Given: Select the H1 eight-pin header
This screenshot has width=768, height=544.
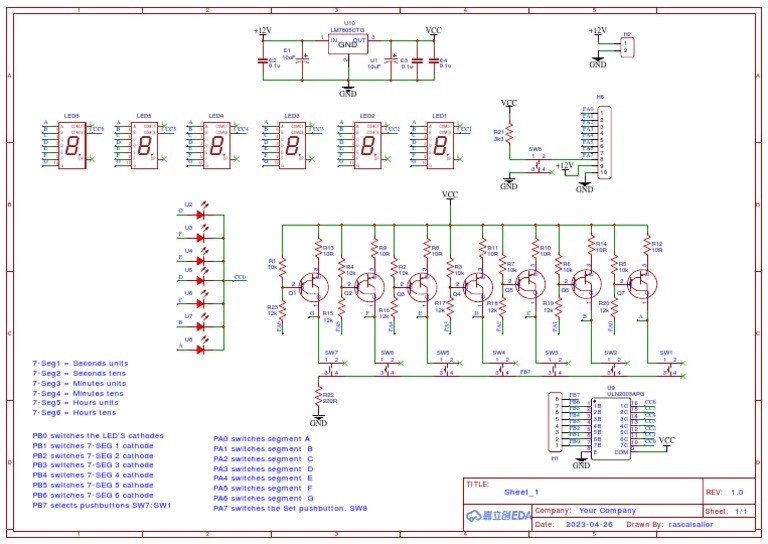Looking at the screenshot, I should tap(555, 422).
